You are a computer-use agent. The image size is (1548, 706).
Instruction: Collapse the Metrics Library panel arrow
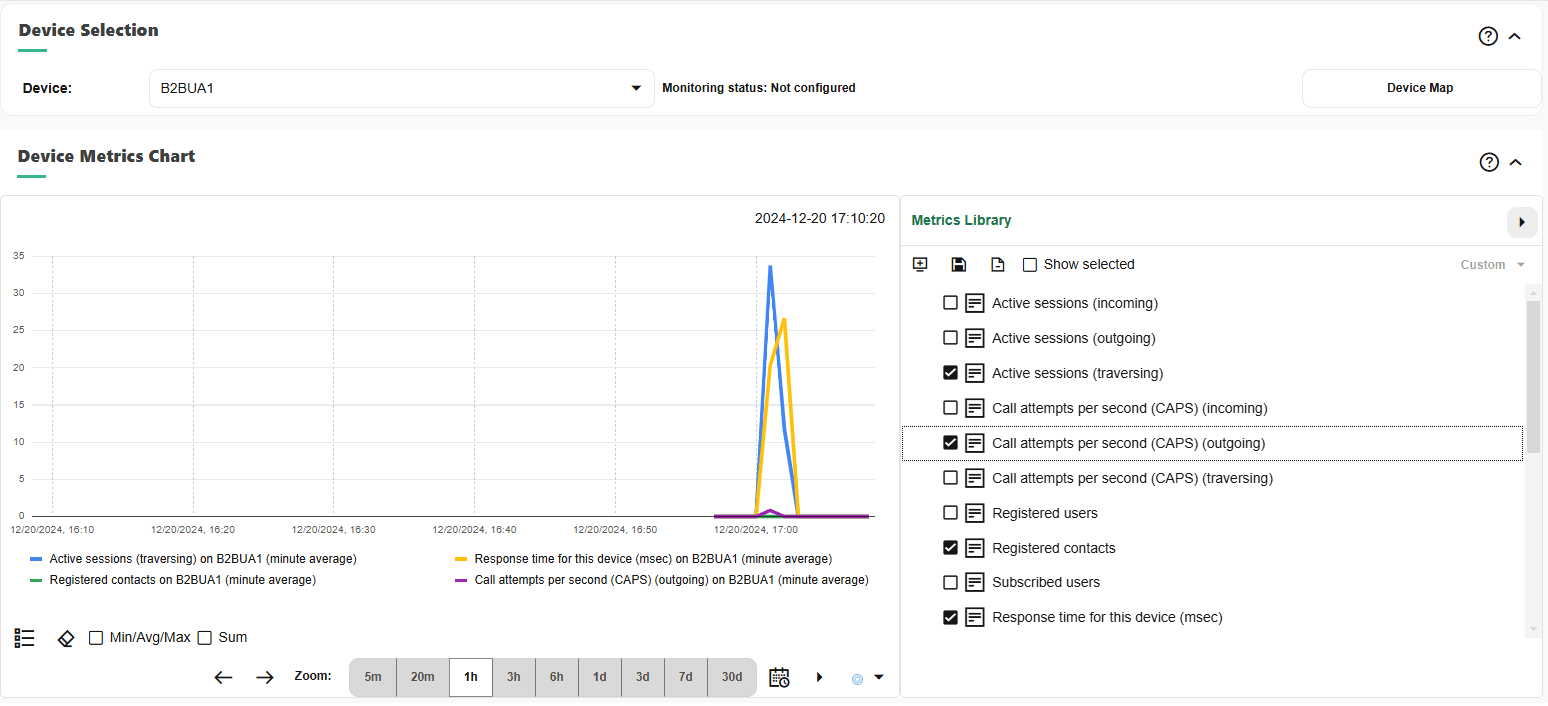1521,222
